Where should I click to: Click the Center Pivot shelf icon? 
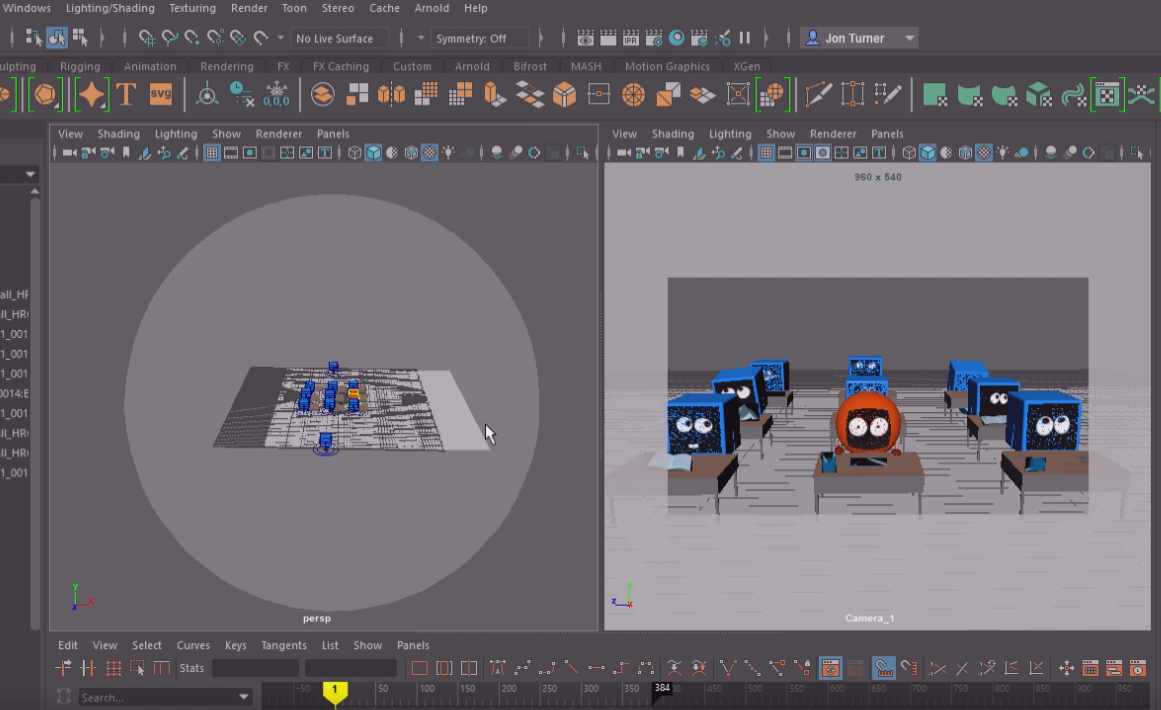[x=207, y=95]
